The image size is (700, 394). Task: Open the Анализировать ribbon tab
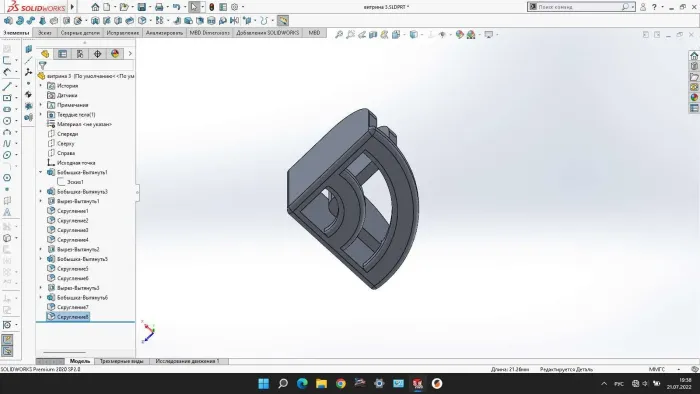164,33
